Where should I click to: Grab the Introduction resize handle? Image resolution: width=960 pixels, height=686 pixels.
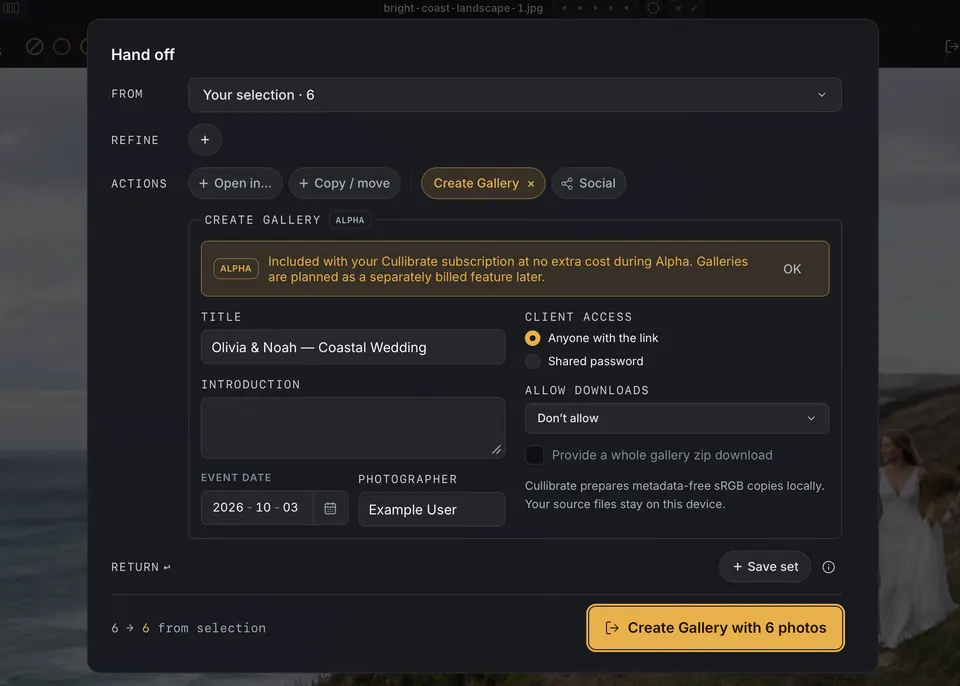coord(497,450)
